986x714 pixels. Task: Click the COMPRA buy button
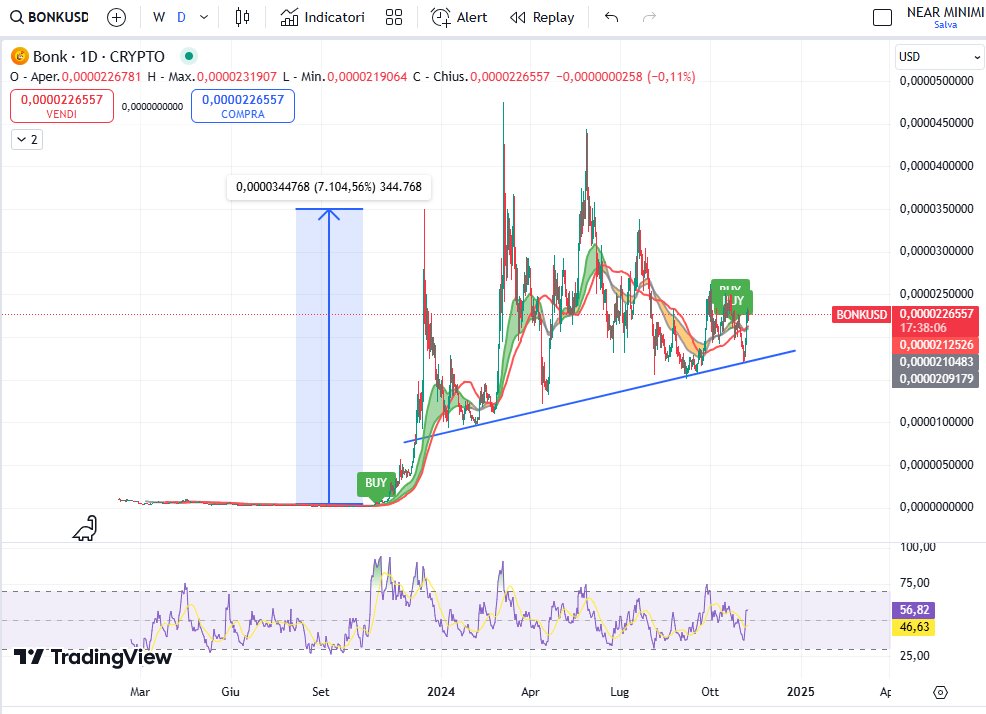243,106
